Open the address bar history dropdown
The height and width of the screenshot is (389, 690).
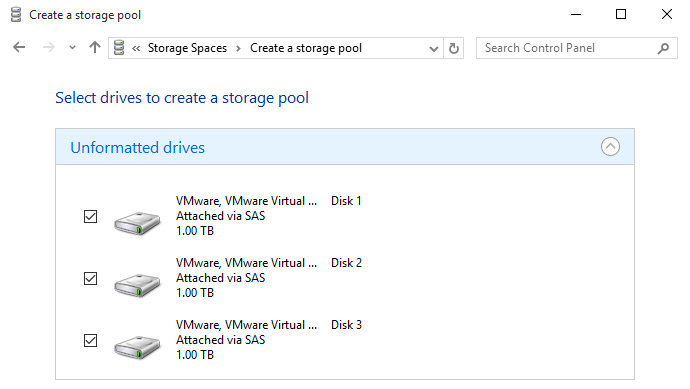(433, 48)
